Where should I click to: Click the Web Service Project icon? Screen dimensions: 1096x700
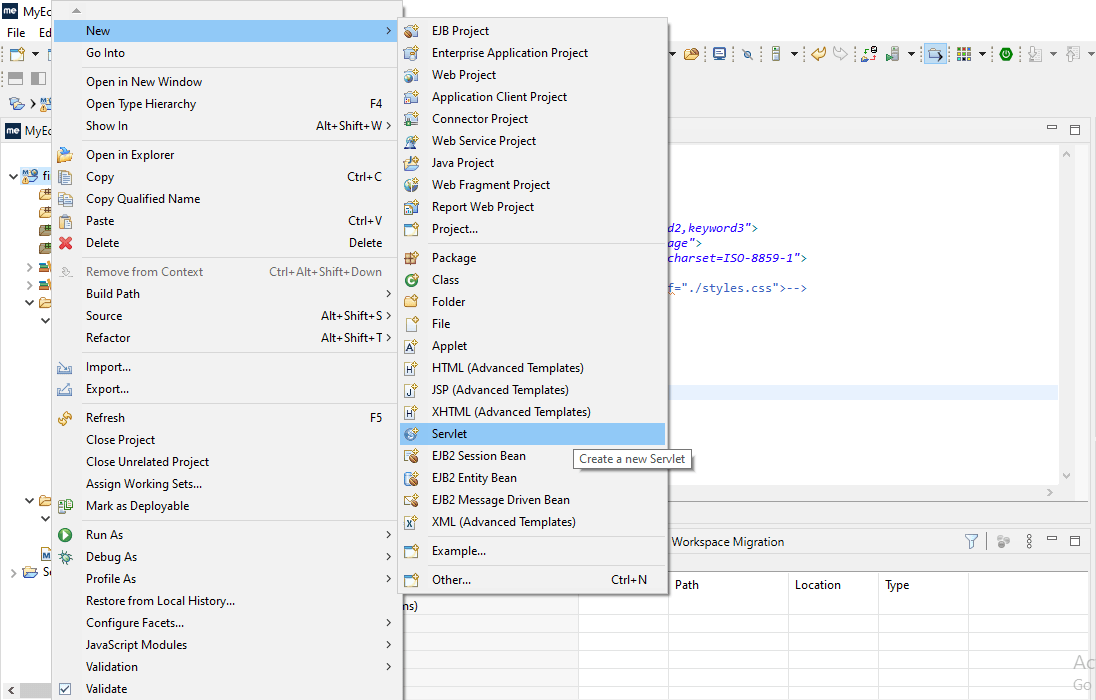pos(412,141)
